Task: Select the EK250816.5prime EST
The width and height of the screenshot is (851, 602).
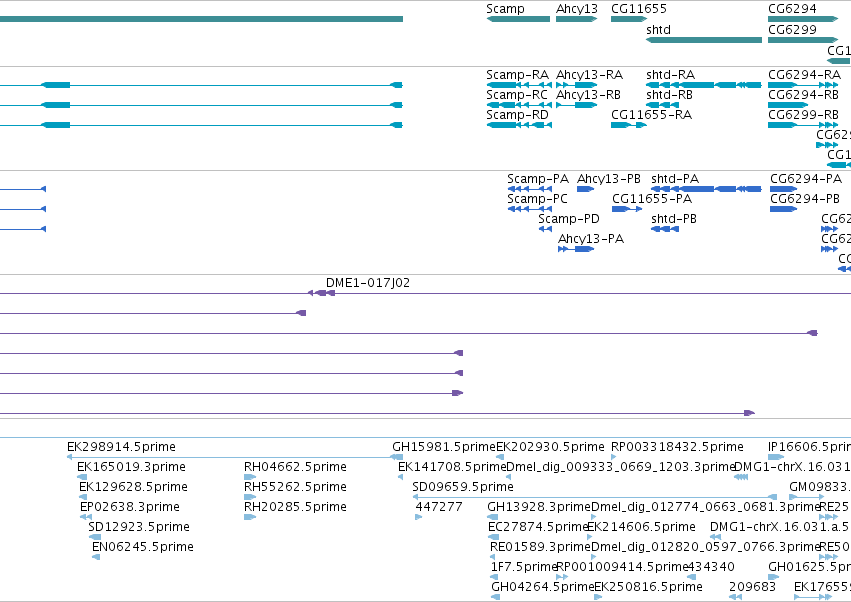Action: tap(598, 597)
